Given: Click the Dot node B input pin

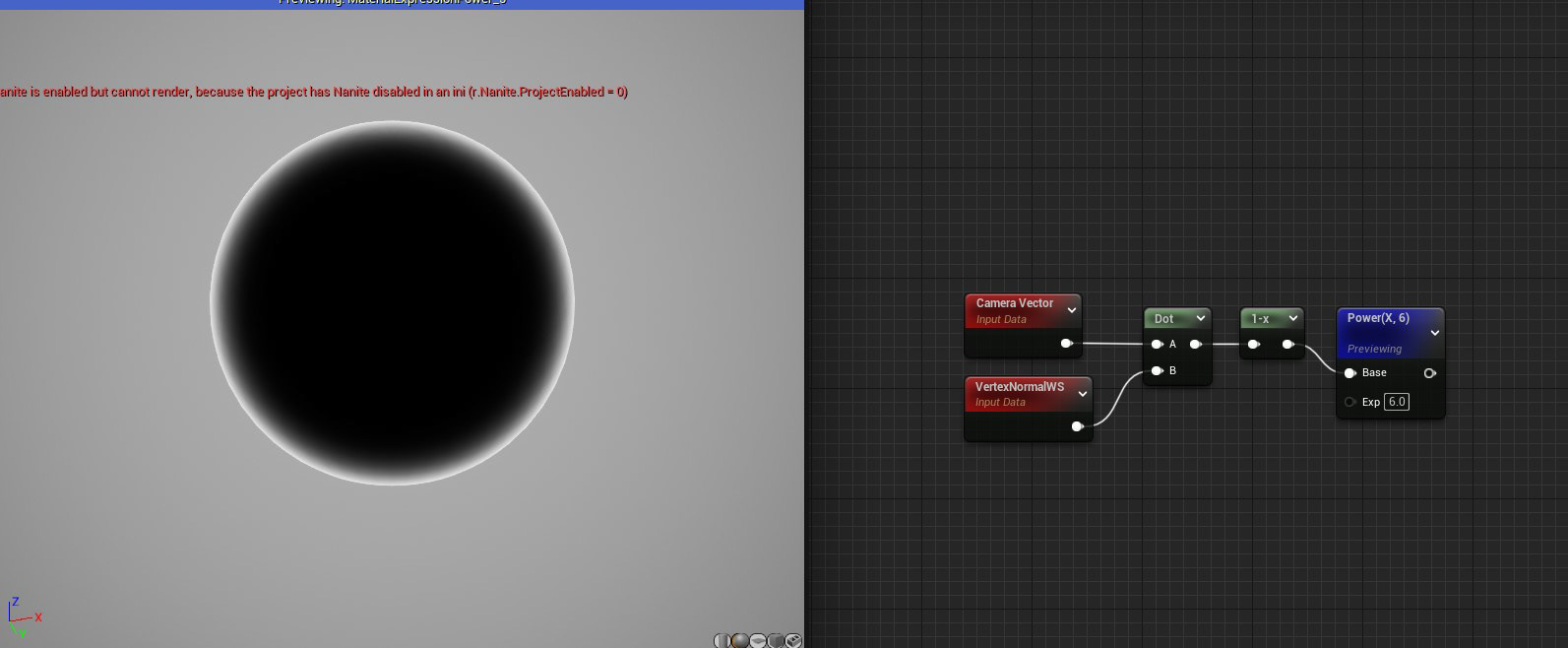Looking at the screenshot, I should [x=1158, y=371].
